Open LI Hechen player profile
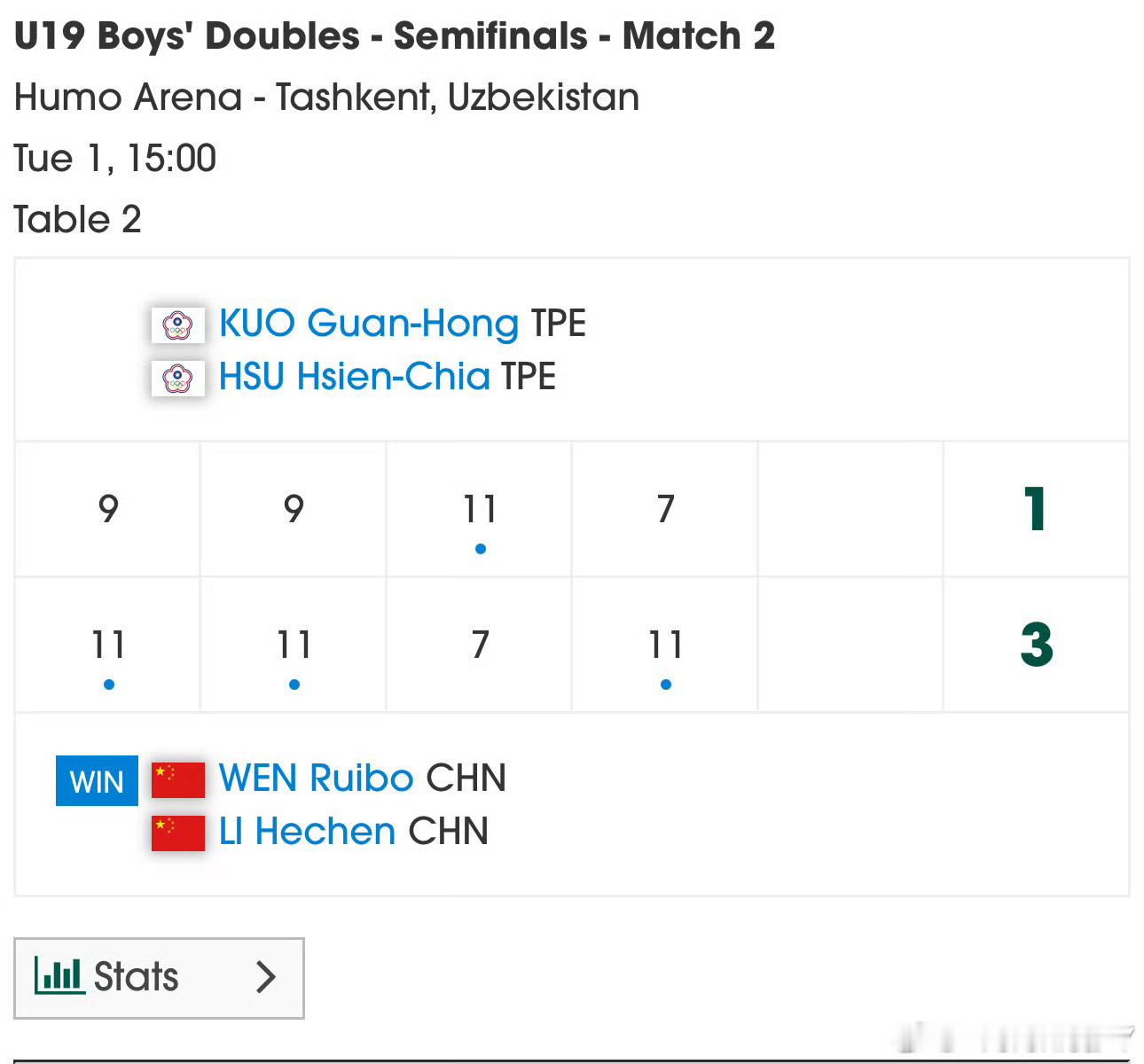The image size is (1144, 1064). point(307,832)
